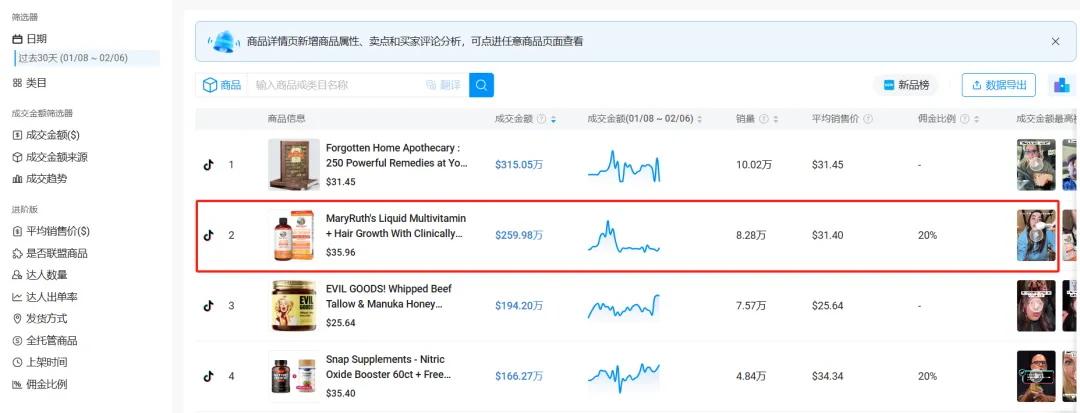The image size is (1080, 413).
Task: Open EVIL GOODS Whipped Beef Tallow title
Action: tap(389, 297)
